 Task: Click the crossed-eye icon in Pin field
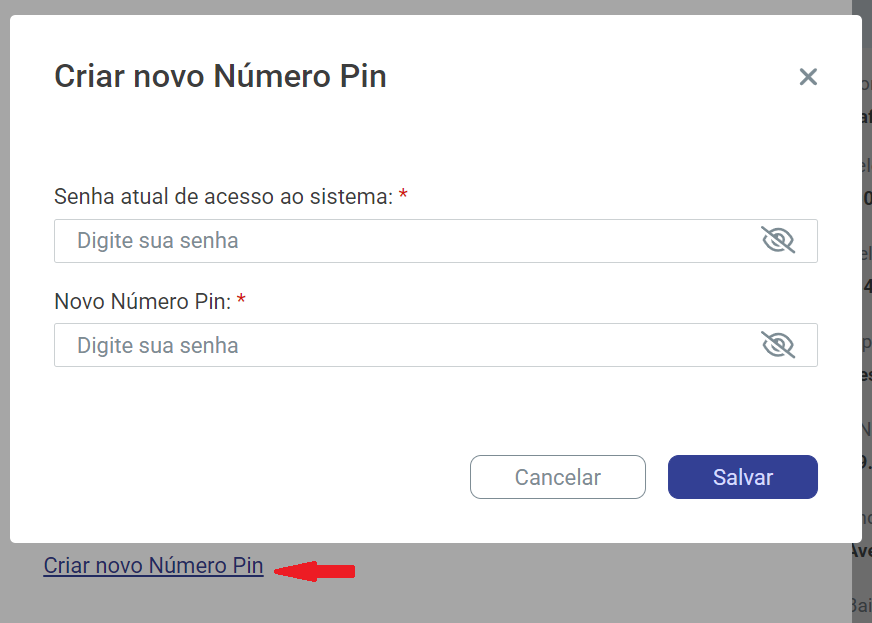pos(777,345)
